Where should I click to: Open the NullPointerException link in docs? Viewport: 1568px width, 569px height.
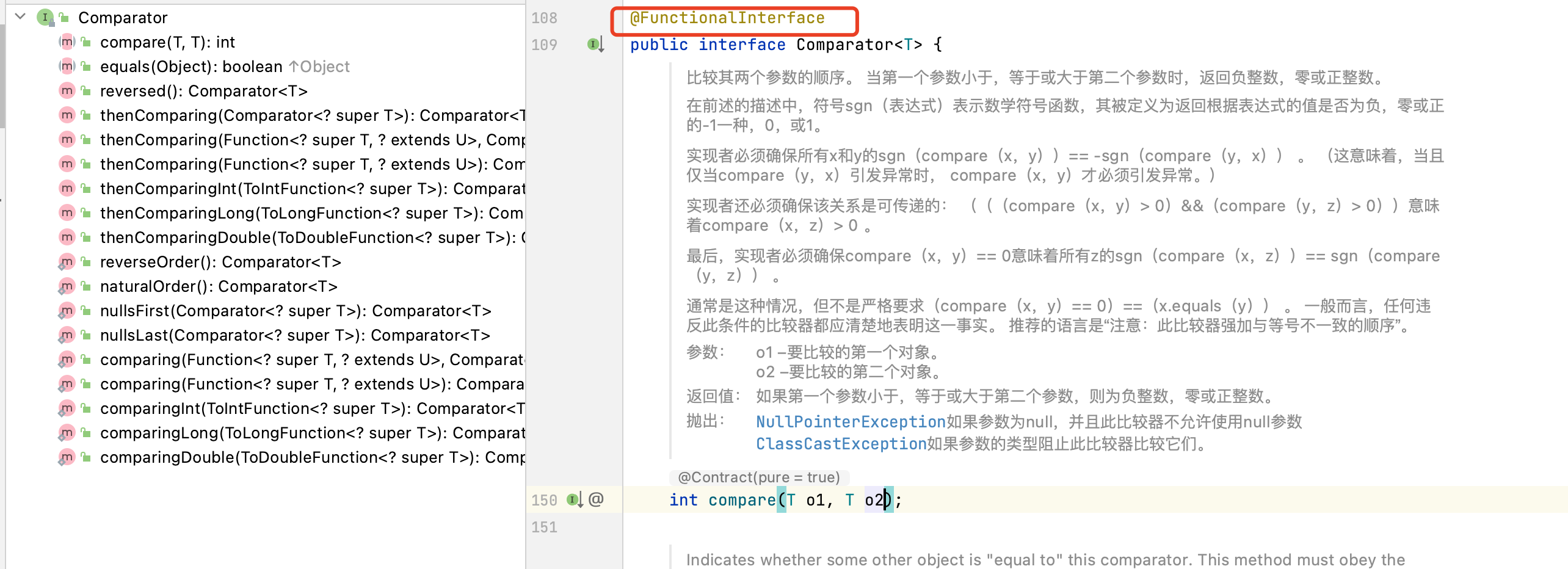pos(850,422)
